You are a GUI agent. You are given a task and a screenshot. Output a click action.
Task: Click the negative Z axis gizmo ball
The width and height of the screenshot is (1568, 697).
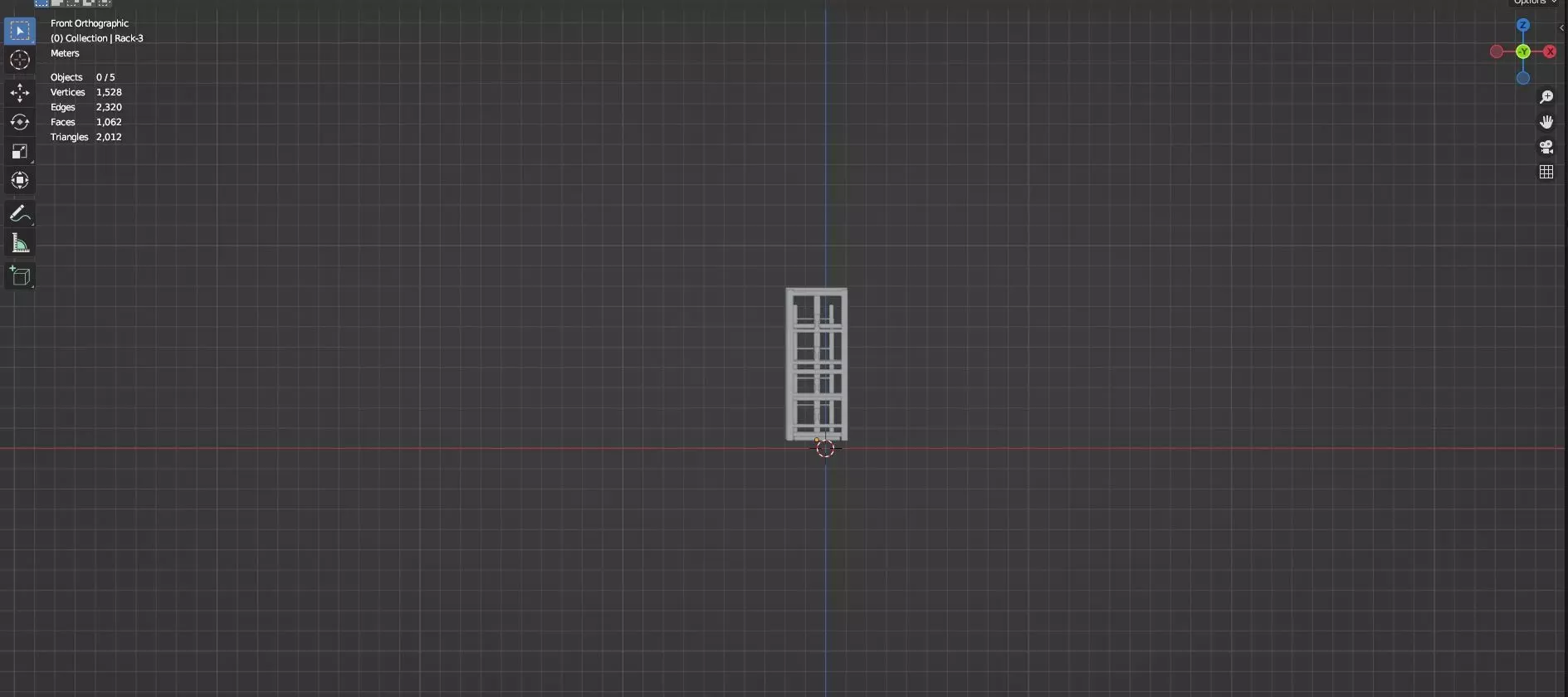pyautogui.click(x=1523, y=78)
